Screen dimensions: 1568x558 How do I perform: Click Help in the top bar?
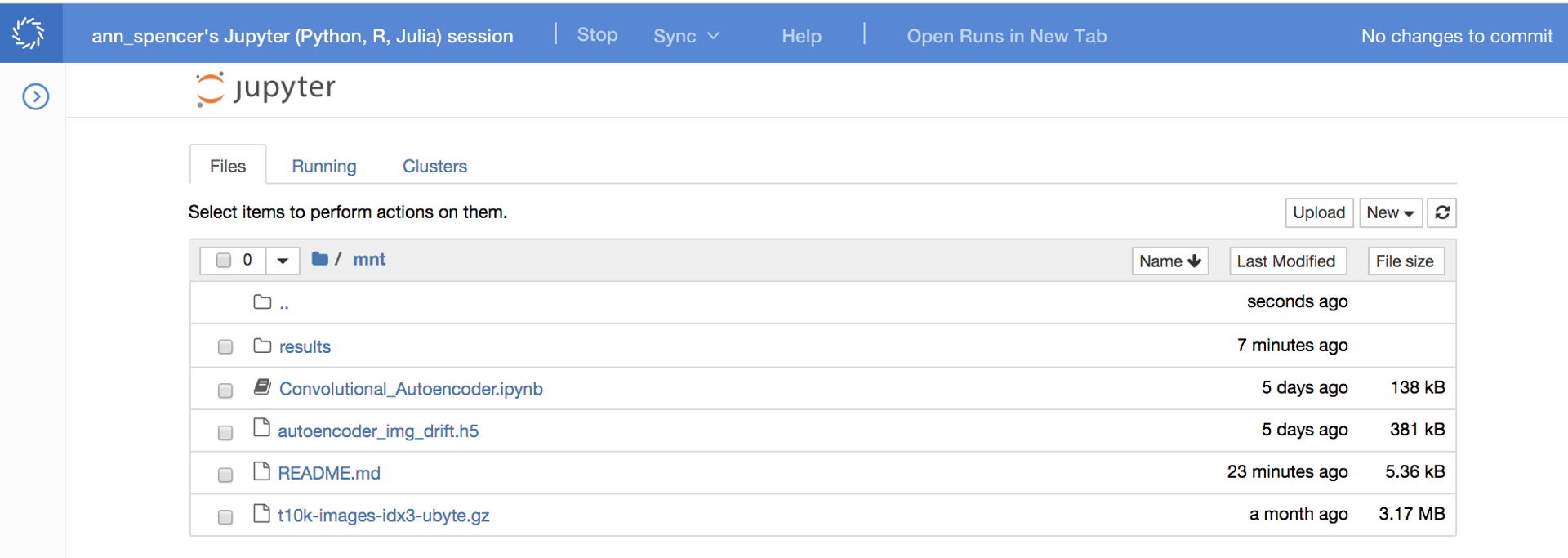pyautogui.click(x=801, y=36)
